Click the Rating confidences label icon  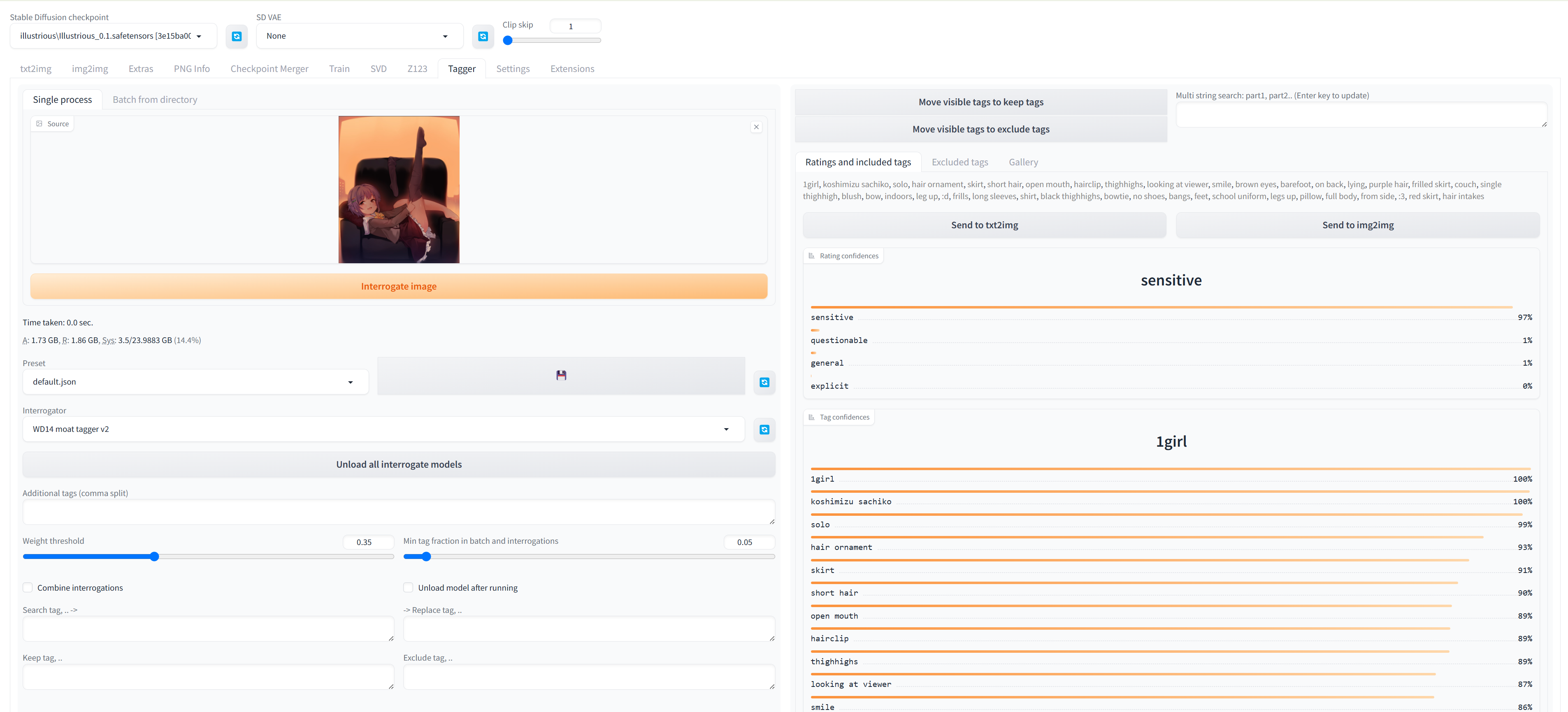coord(811,256)
